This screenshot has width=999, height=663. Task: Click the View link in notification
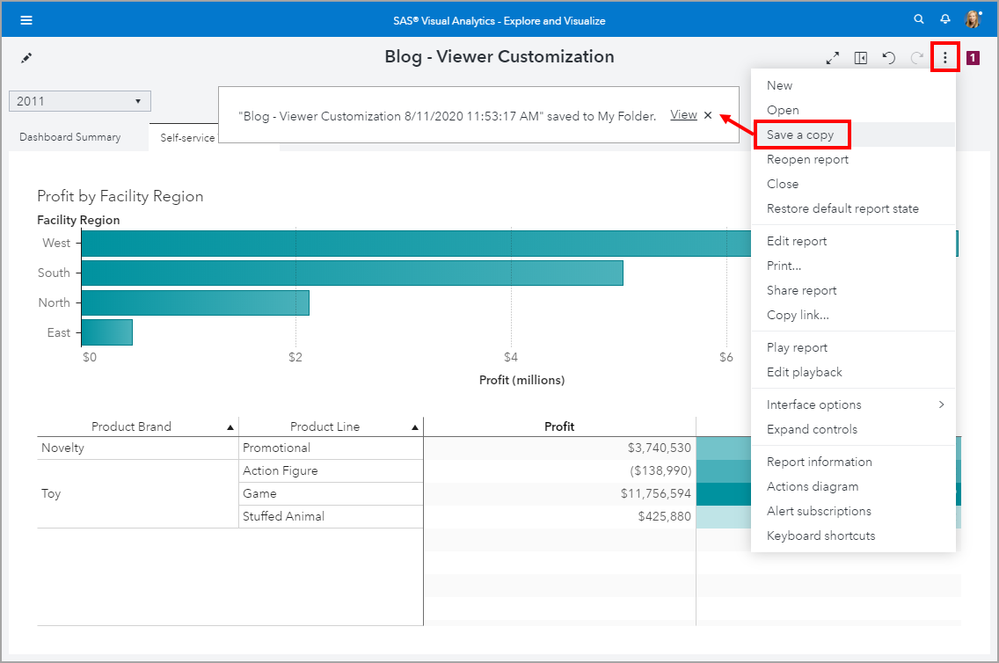pyautogui.click(x=684, y=115)
